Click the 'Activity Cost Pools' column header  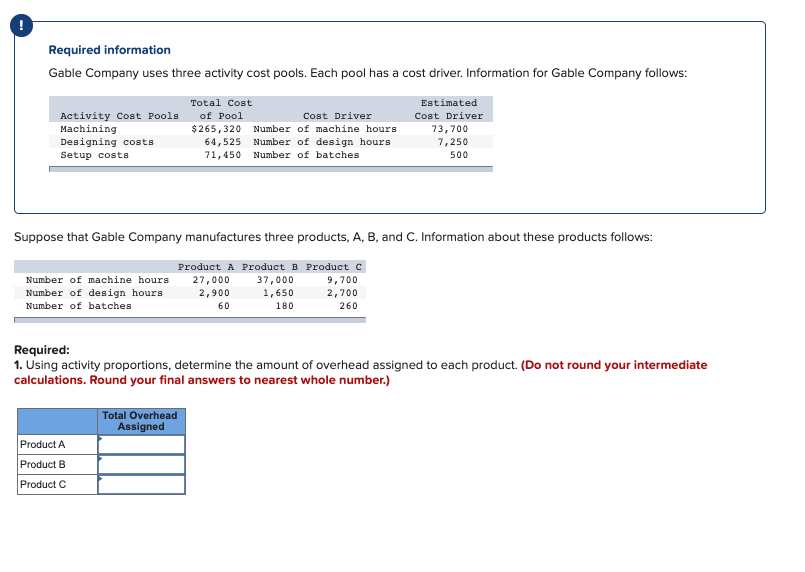pos(120,116)
